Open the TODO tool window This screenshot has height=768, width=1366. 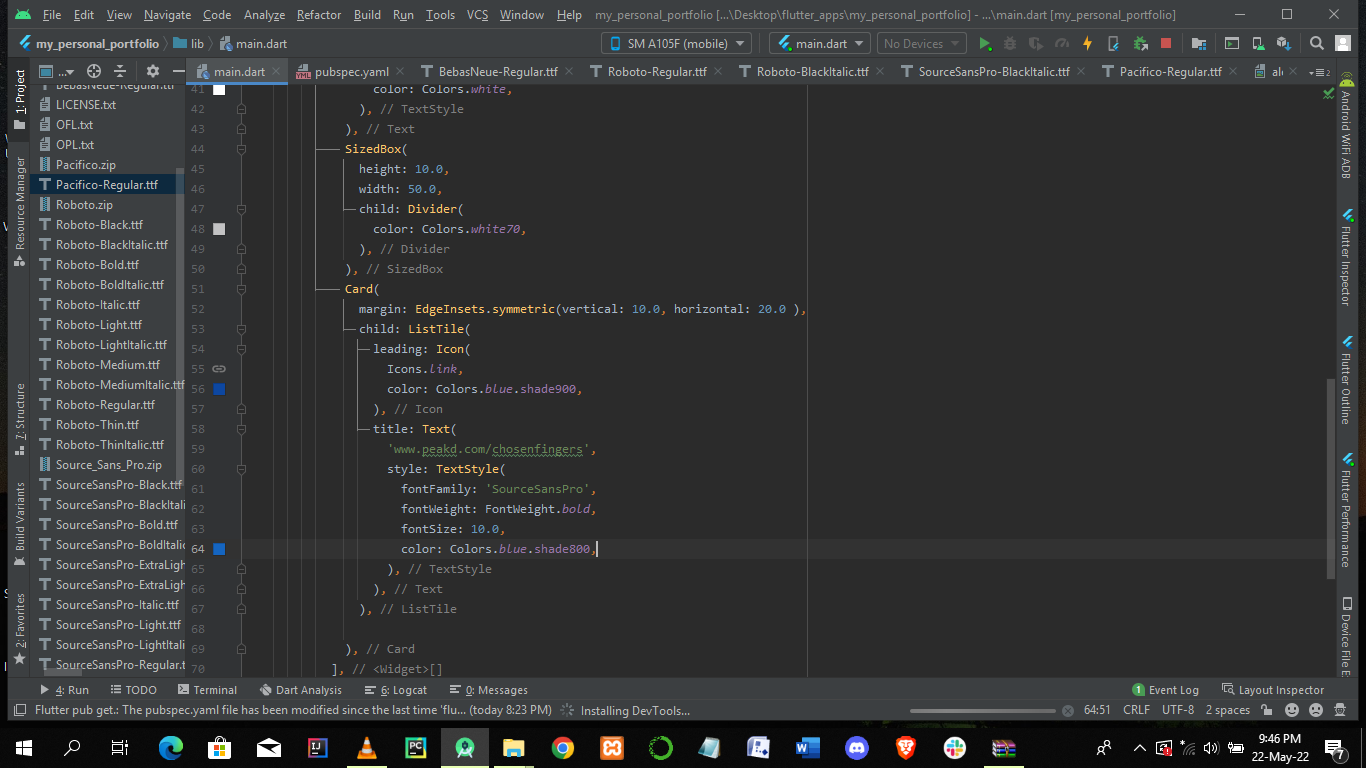point(133,690)
